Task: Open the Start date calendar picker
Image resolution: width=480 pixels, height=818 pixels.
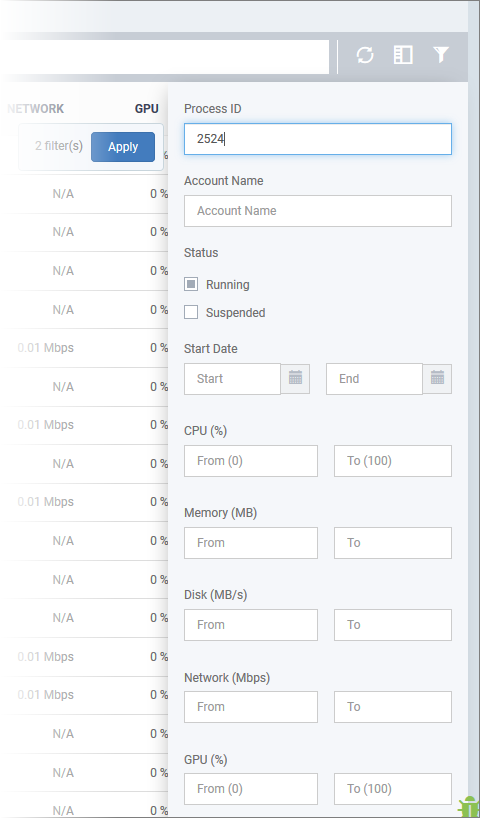Action: coord(295,379)
